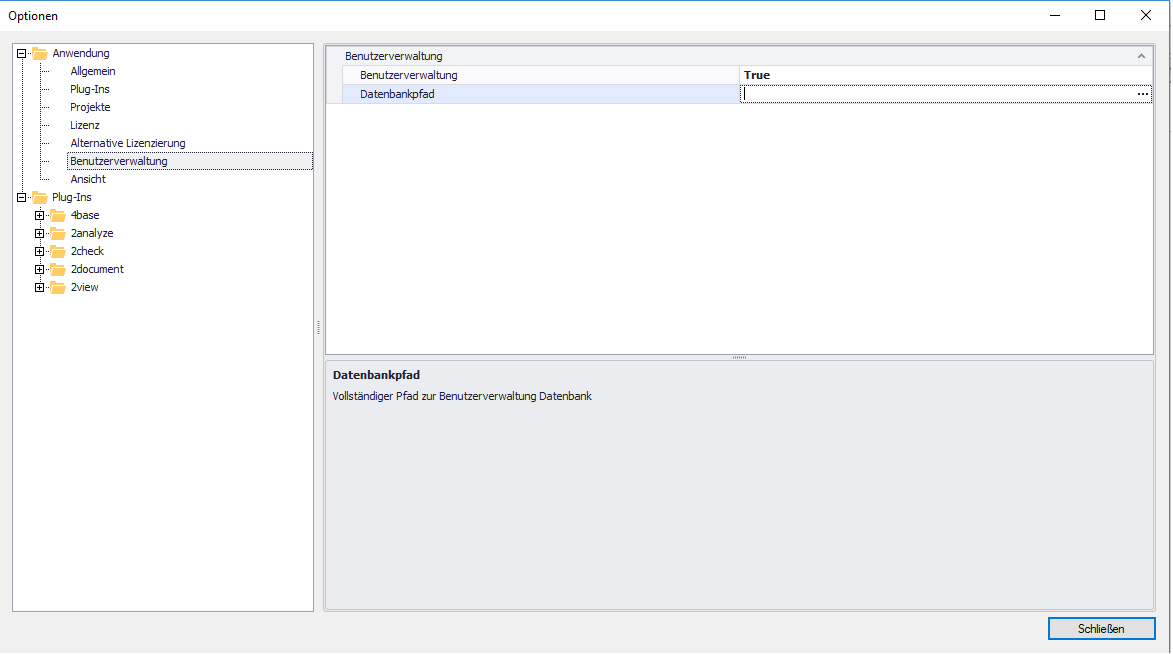1173x654 pixels.
Task: Click the vertical splitter between tree and properties
Action: (x=319, y=327)
